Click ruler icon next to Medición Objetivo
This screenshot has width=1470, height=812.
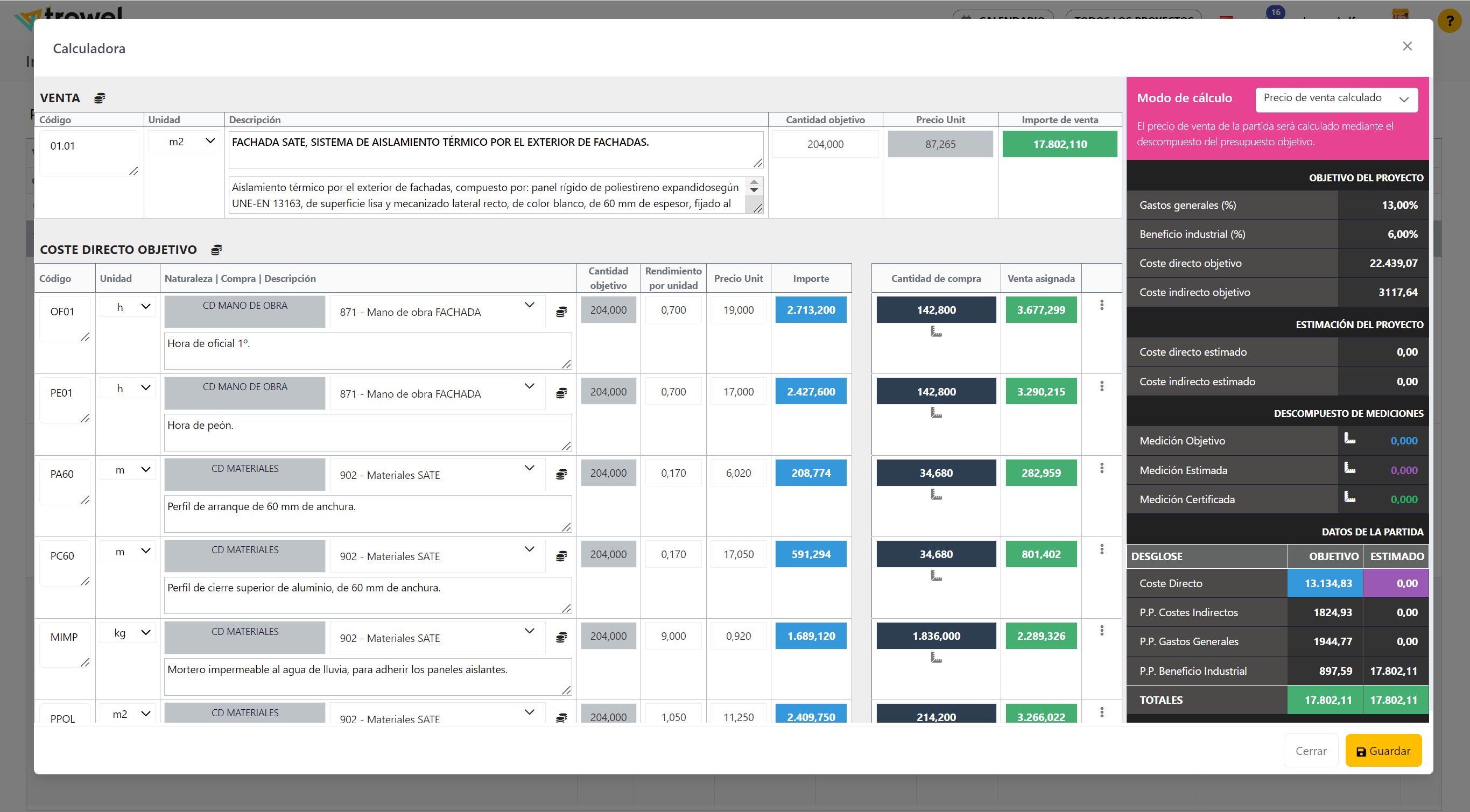1349,439
